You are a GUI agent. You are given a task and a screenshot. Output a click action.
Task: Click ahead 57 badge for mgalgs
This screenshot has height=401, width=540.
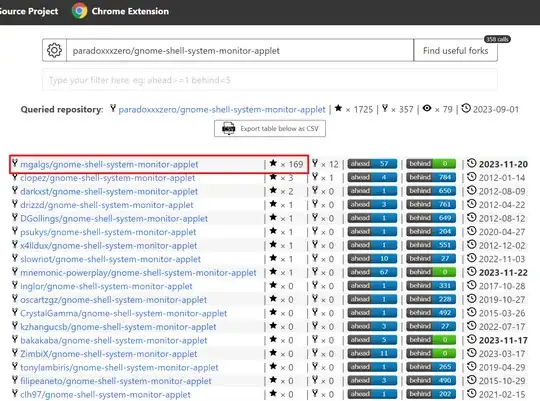tap(372, 164)
